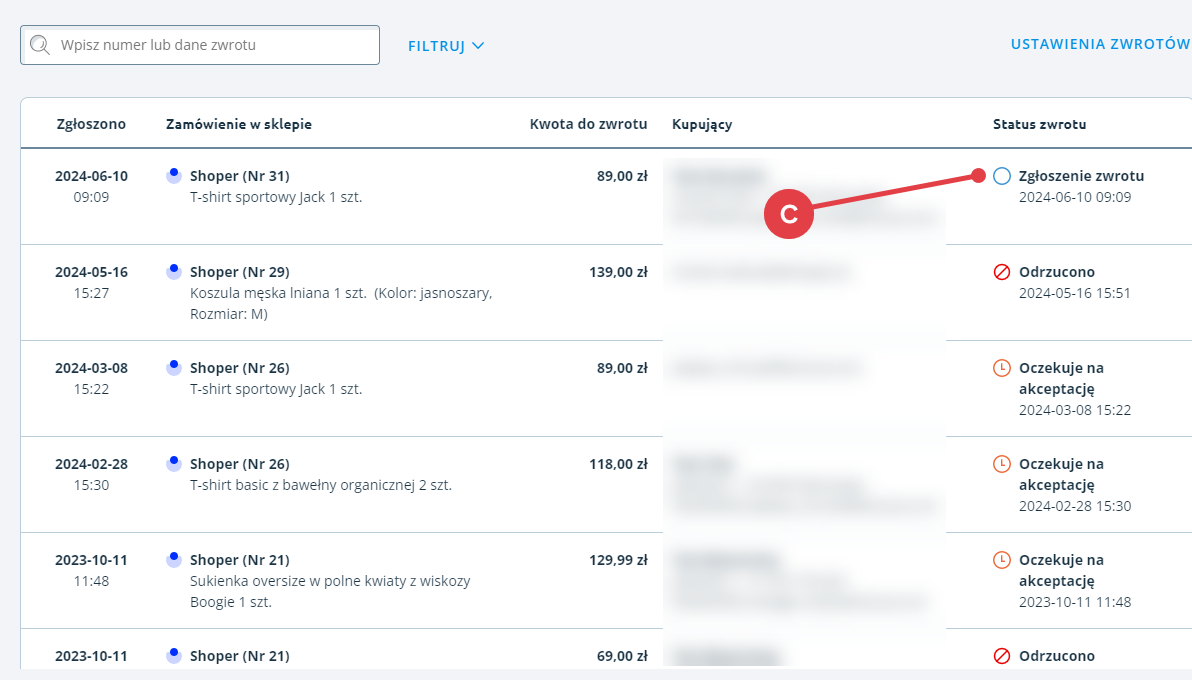Focus the return number search field

(x=200, y=45)
